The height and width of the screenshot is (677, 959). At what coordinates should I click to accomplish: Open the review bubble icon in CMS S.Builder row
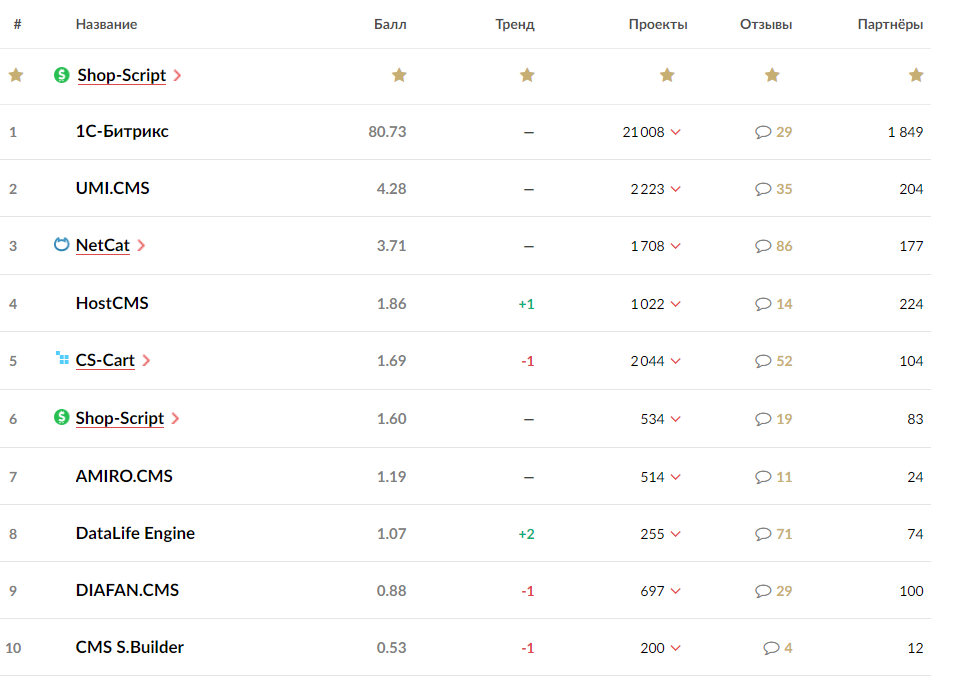click(771, 648)
